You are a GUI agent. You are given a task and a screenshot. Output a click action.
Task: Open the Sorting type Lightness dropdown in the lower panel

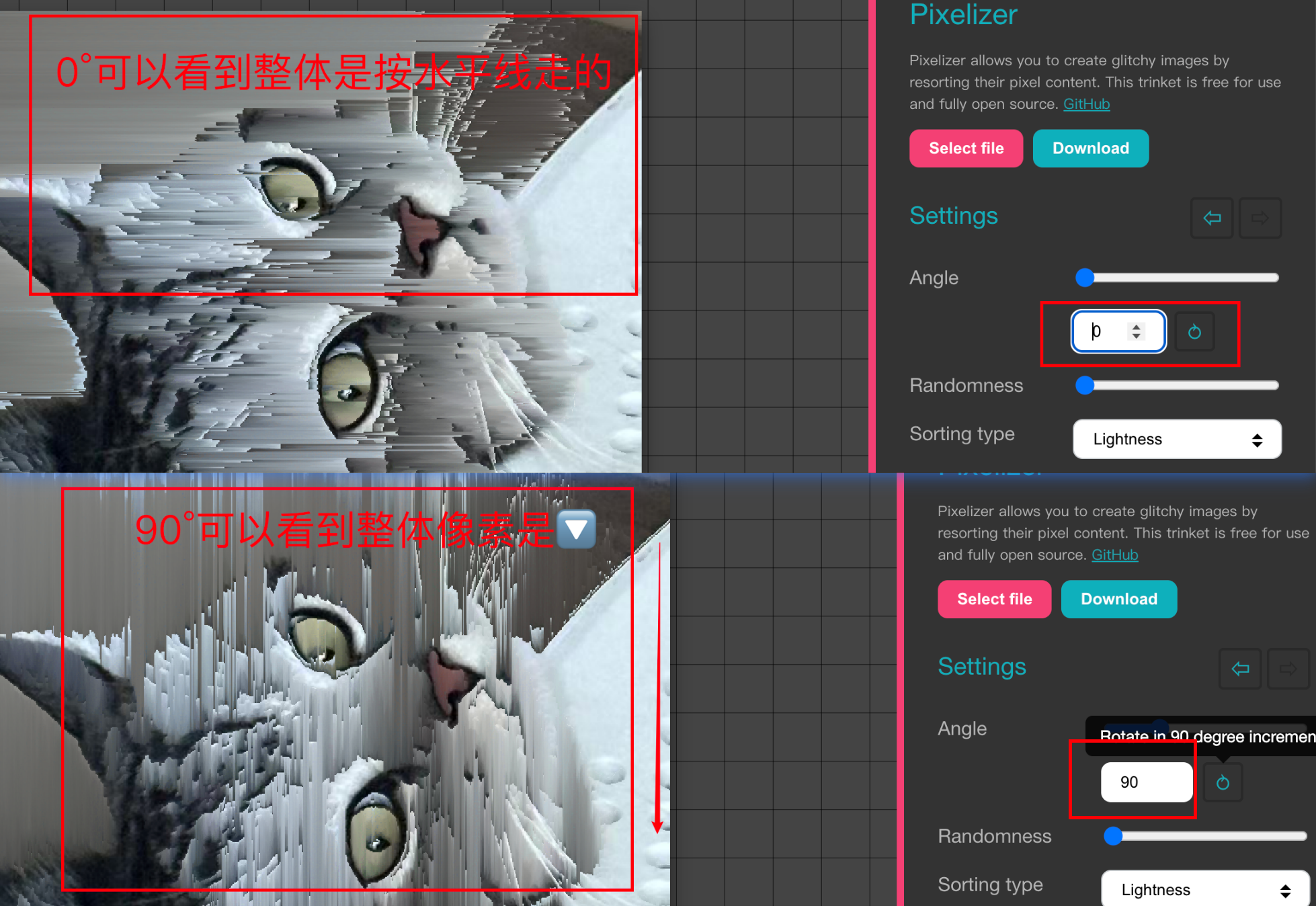pos(1205,889)
